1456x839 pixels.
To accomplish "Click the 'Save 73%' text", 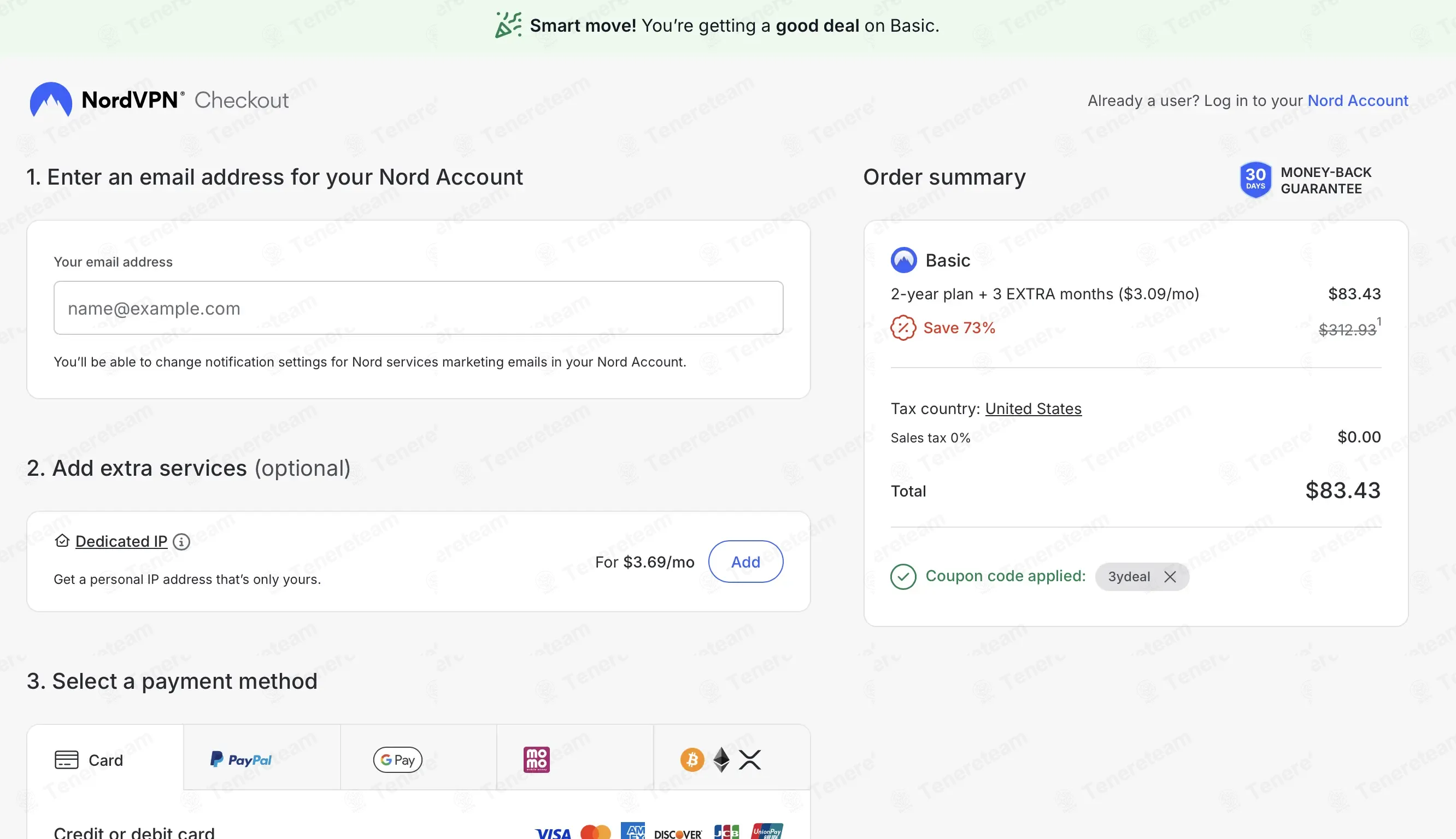I will [959, 328].
